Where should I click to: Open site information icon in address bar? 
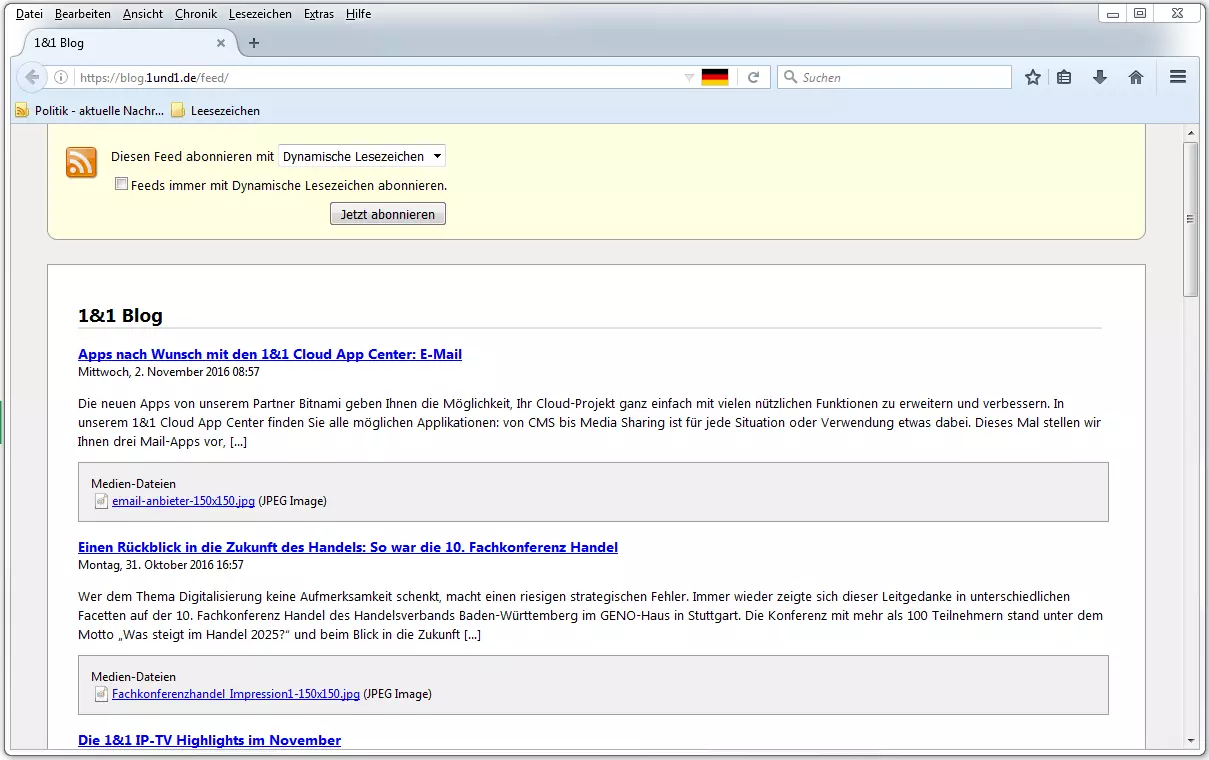click(60, 77)
